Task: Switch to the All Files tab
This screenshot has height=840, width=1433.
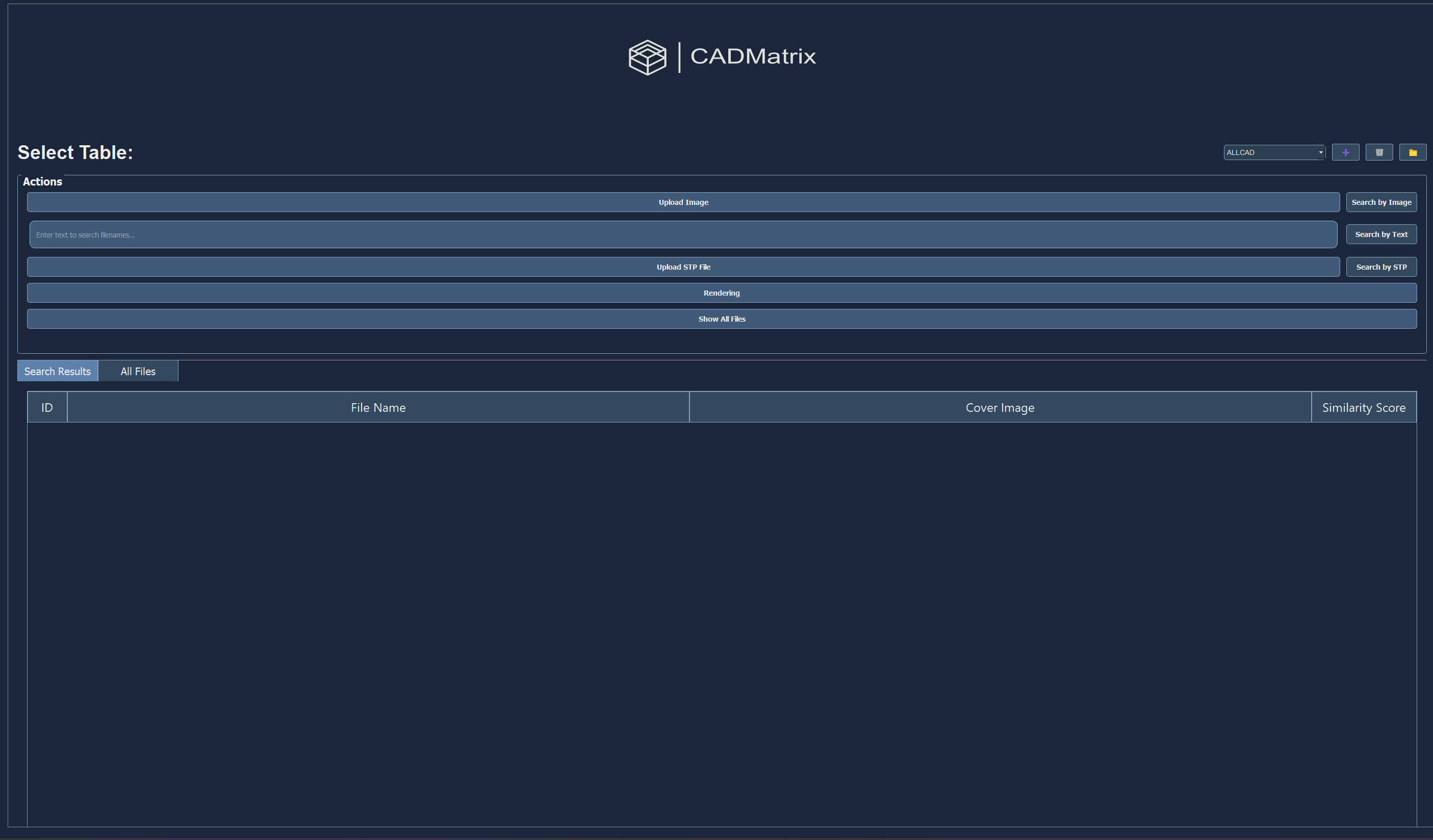Action: click(138, 371)
